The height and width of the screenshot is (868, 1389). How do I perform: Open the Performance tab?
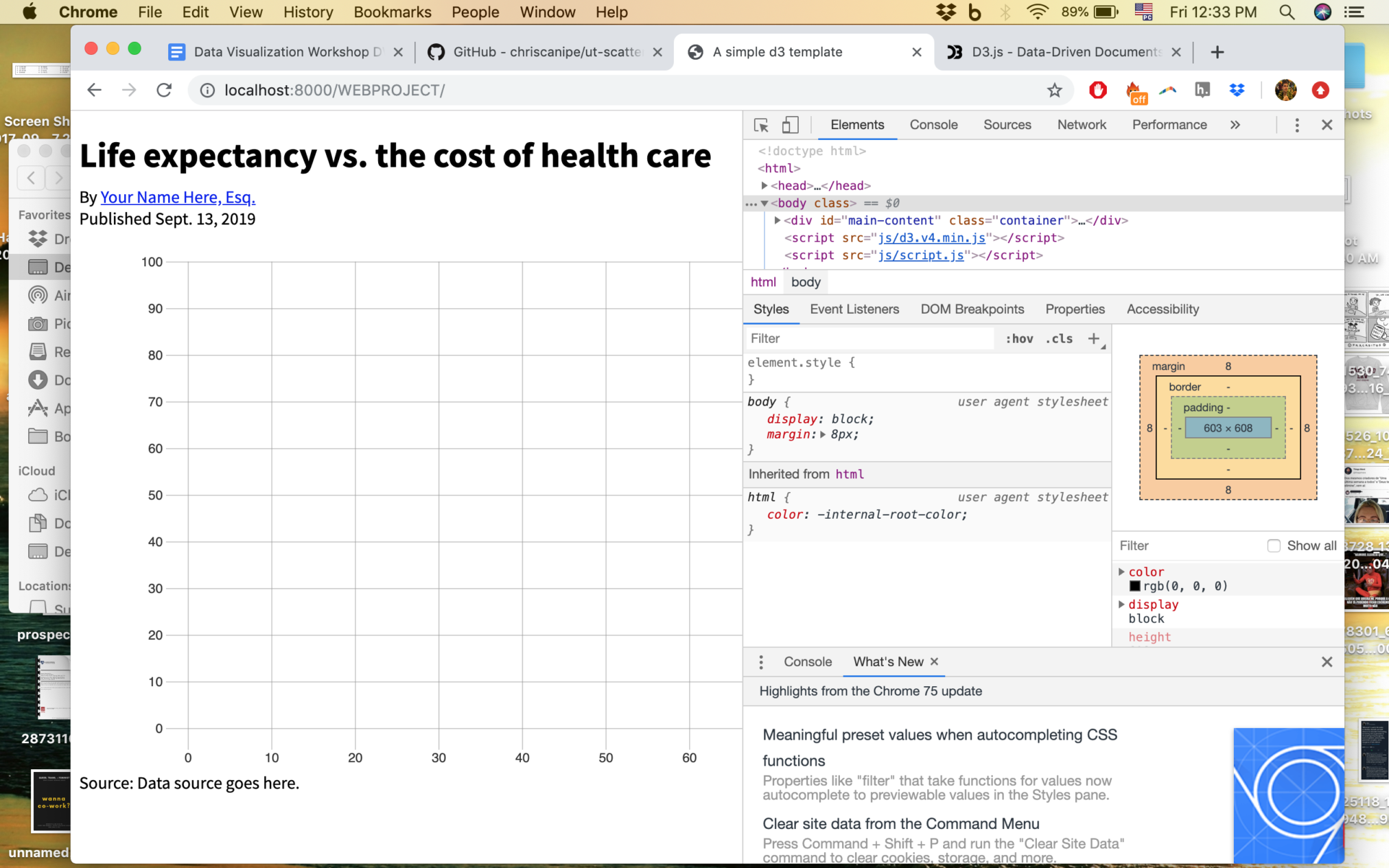pos(1169,125)
